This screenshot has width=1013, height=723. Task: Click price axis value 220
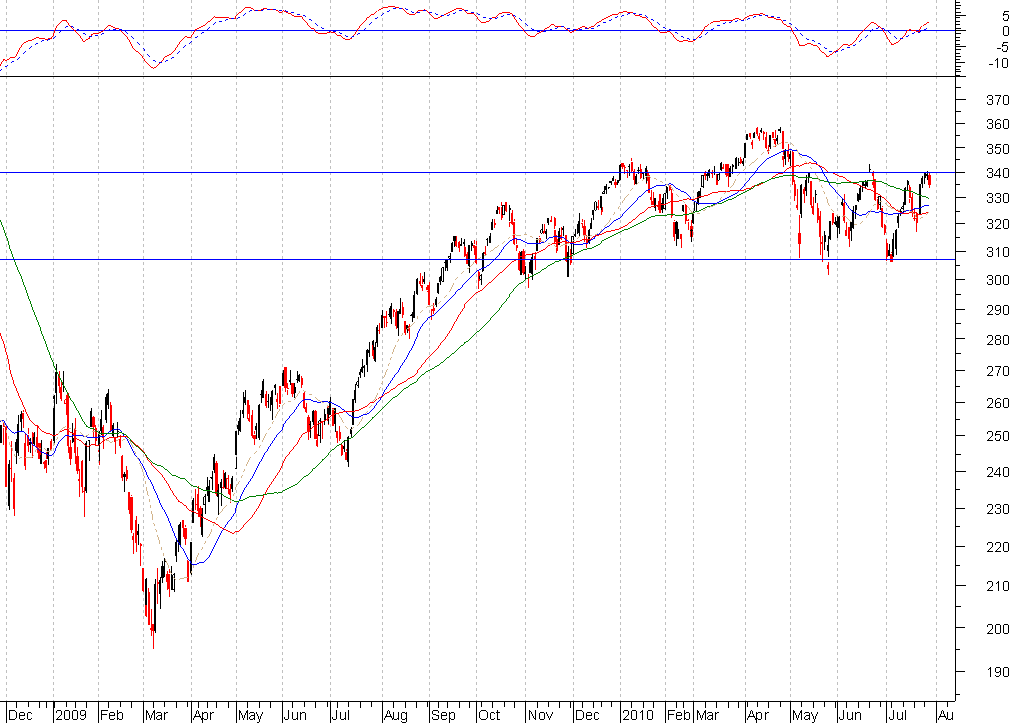997,547
